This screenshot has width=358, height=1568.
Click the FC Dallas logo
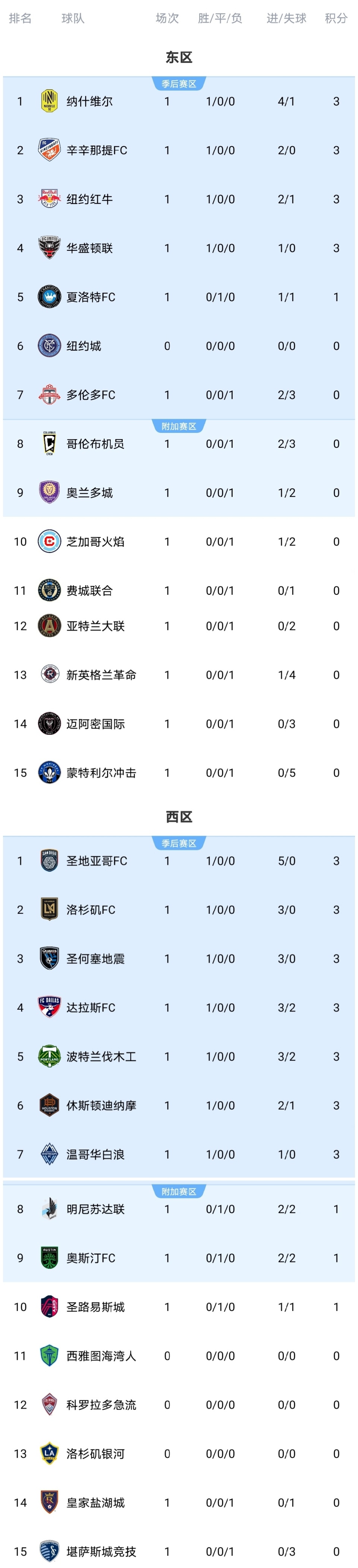click(x=49, y=1008)
